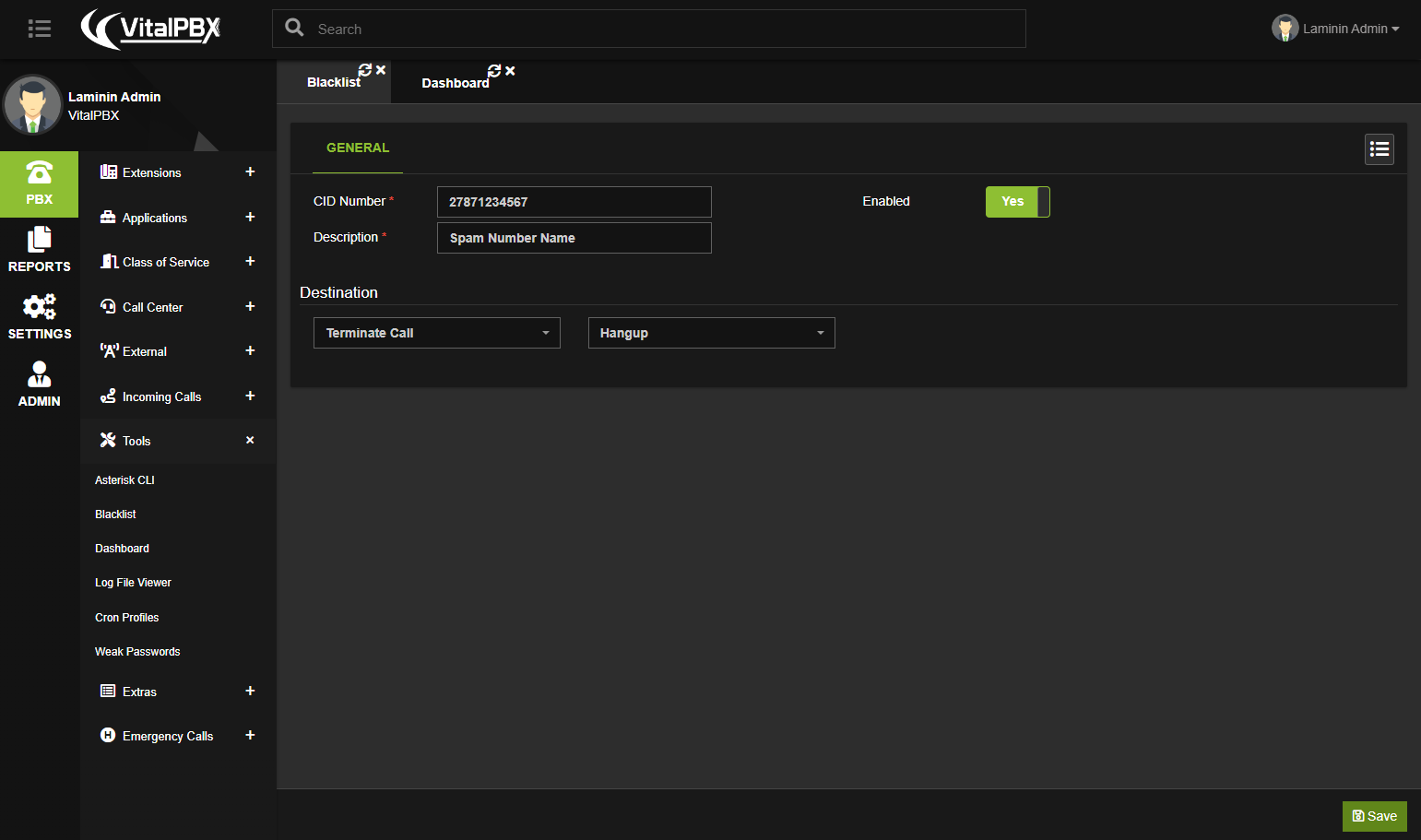Screen dimensions: 1421x840
Task: Save the blacklist entry
Action: coord(1374,816)
